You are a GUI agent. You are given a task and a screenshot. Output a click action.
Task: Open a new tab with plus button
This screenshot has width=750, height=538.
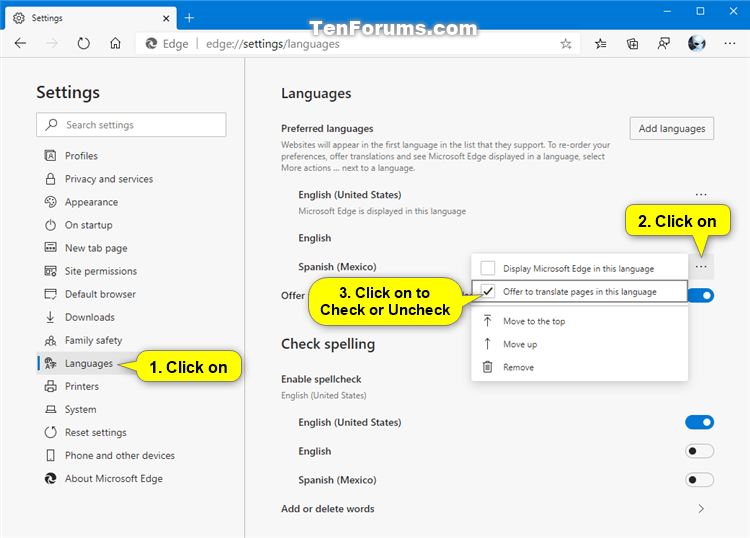[x=189, y=18]
